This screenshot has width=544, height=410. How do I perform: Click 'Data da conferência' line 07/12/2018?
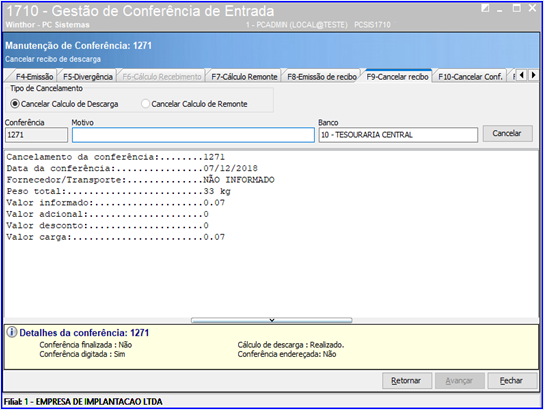click(x=132, y=169)
